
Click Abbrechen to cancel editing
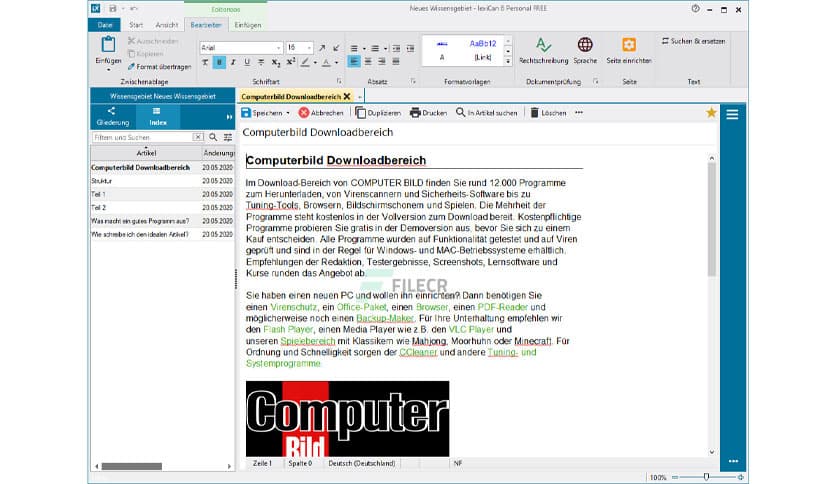321,112
